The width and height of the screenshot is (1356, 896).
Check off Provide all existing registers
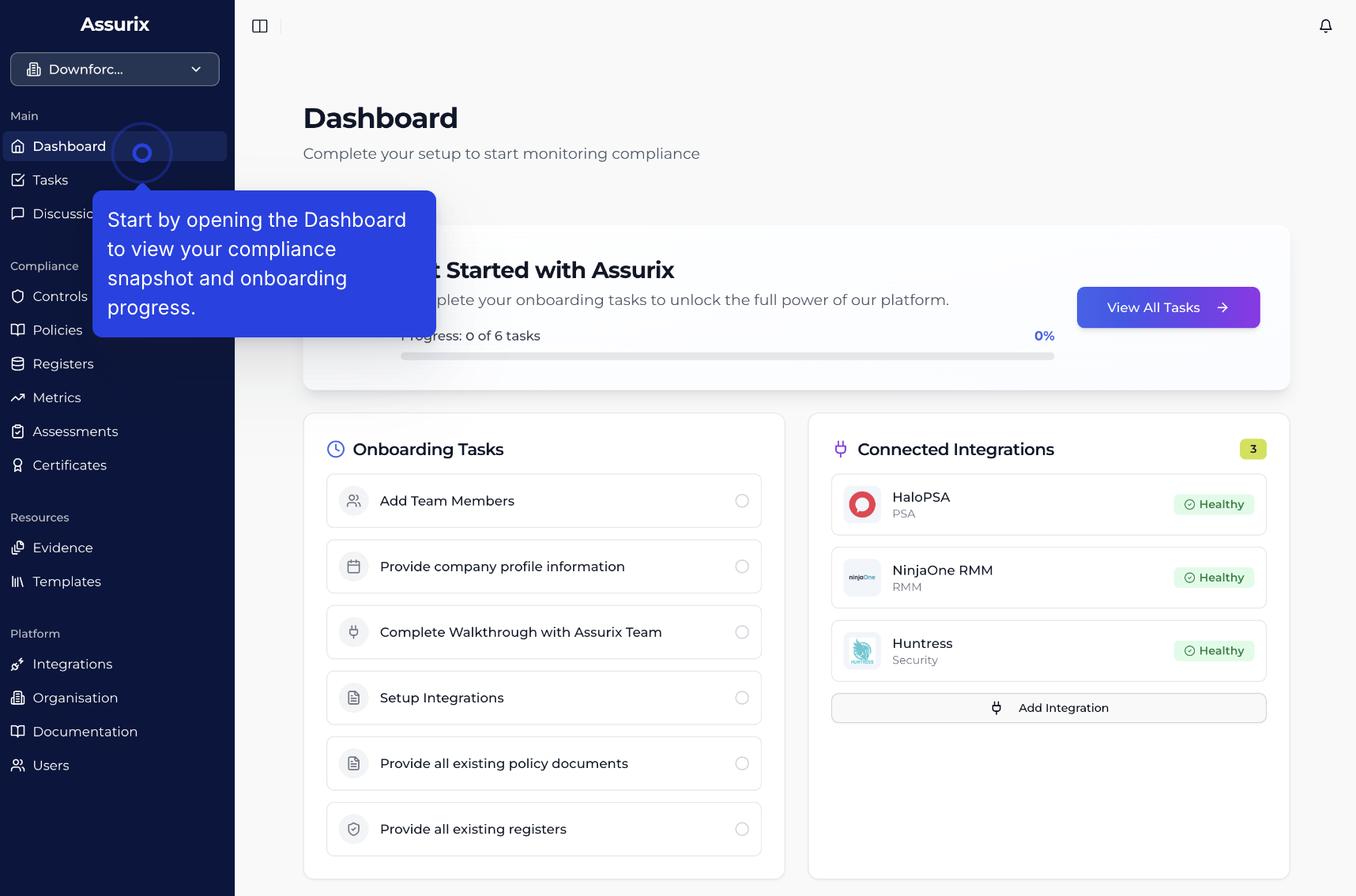[x=741, y=829]
